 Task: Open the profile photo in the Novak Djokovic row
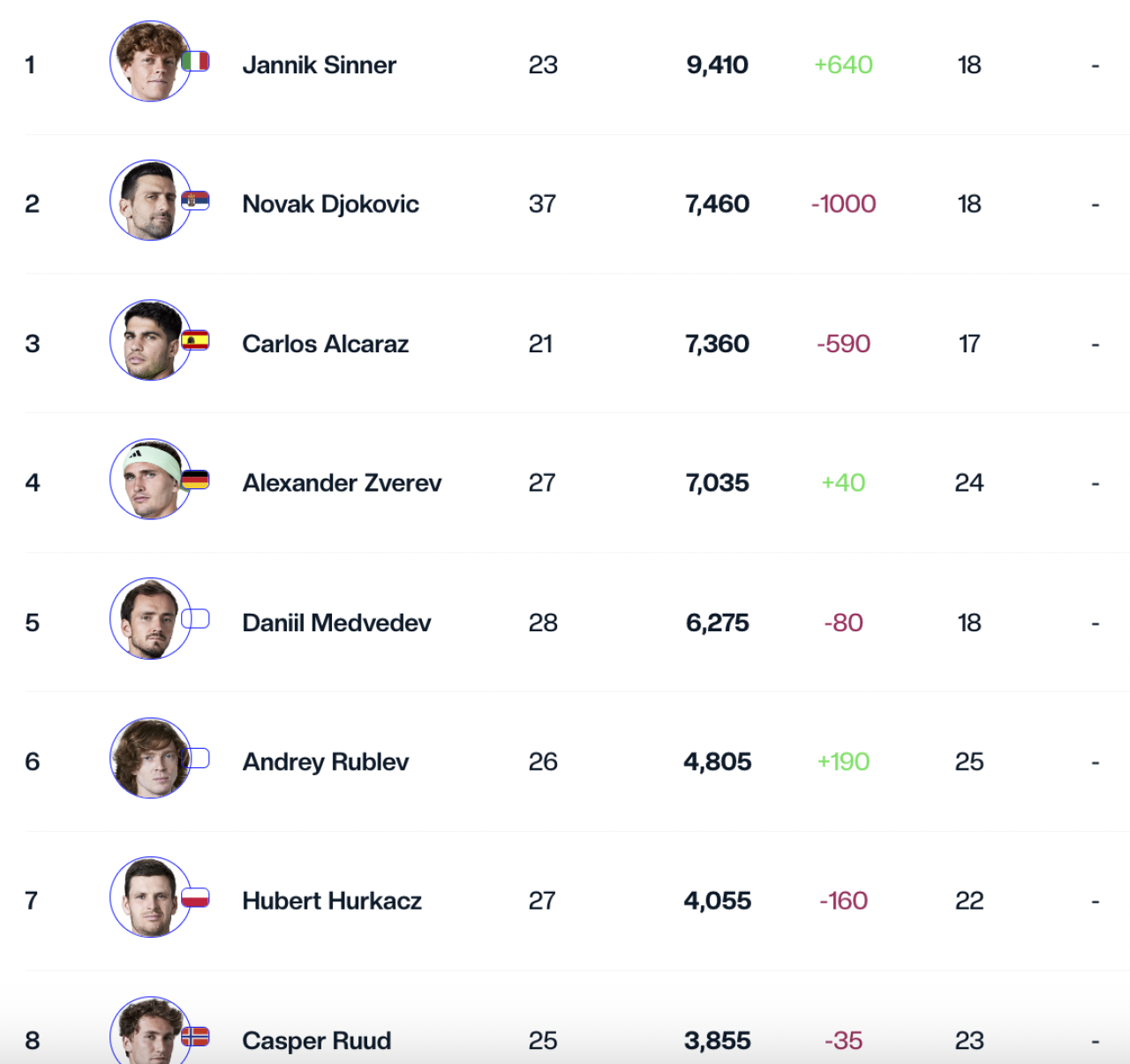[148, 201]
